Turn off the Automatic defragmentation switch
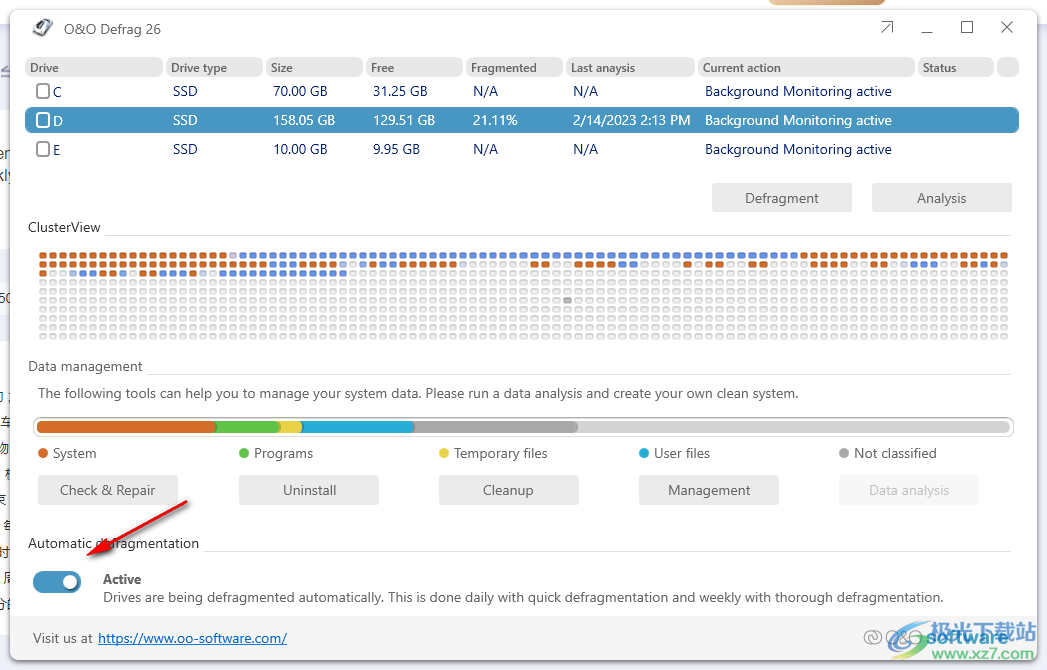 (57, 582)
